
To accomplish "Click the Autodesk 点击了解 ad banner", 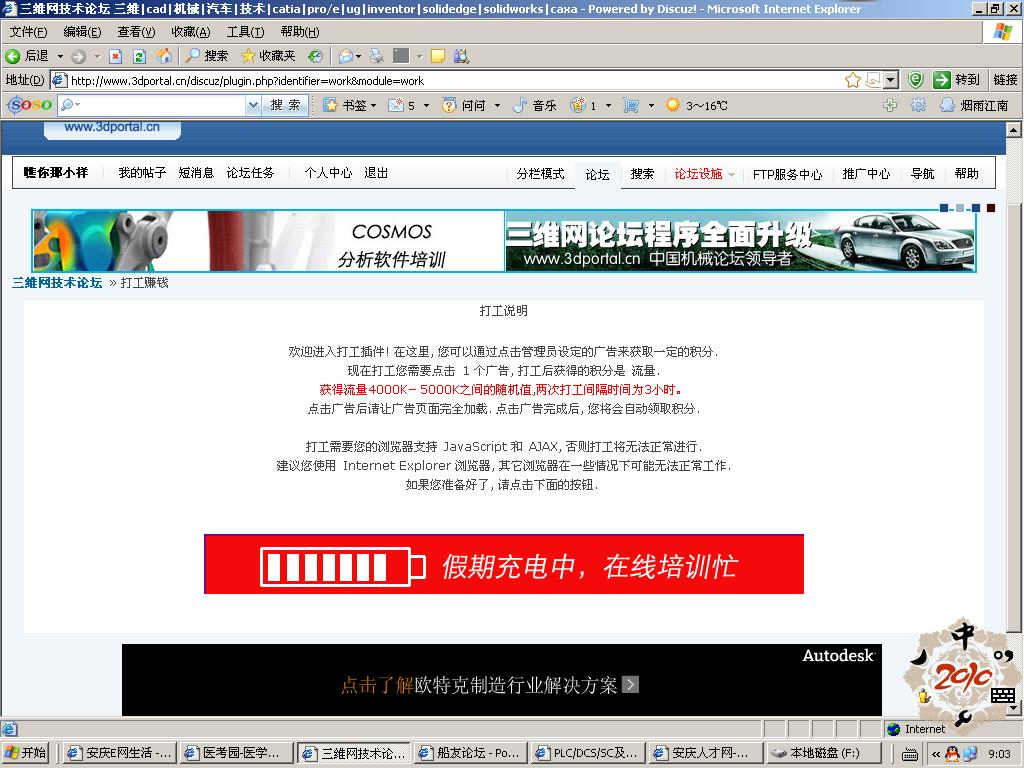I will (502, 680).
